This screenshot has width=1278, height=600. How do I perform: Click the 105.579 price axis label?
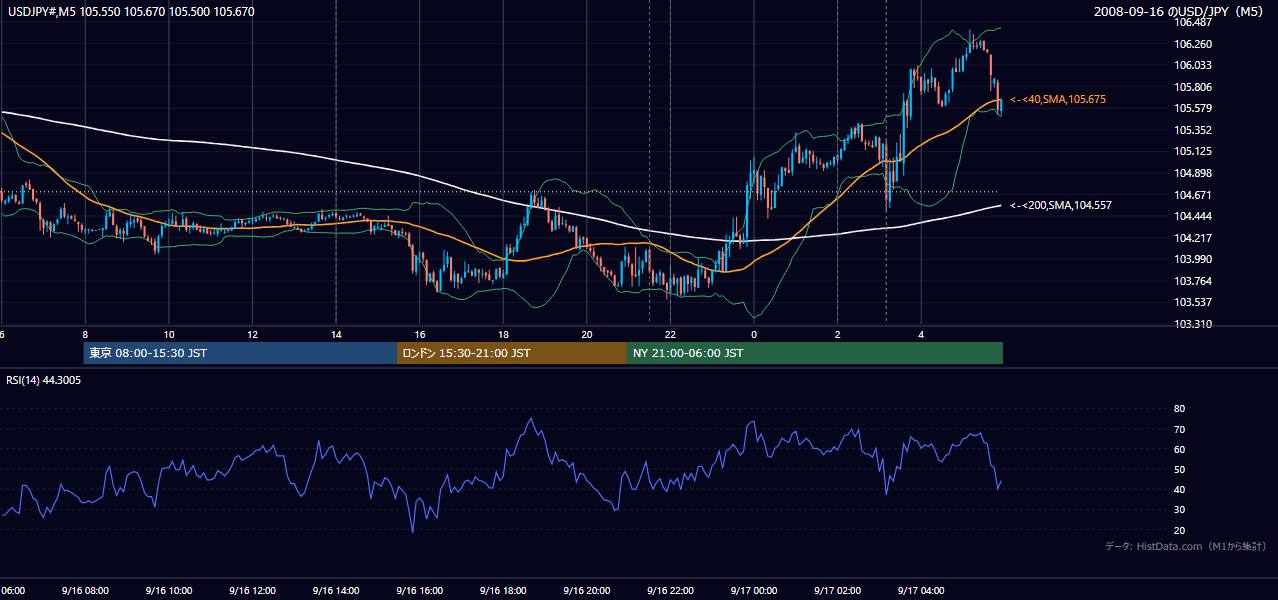[x=1193, y=108]
